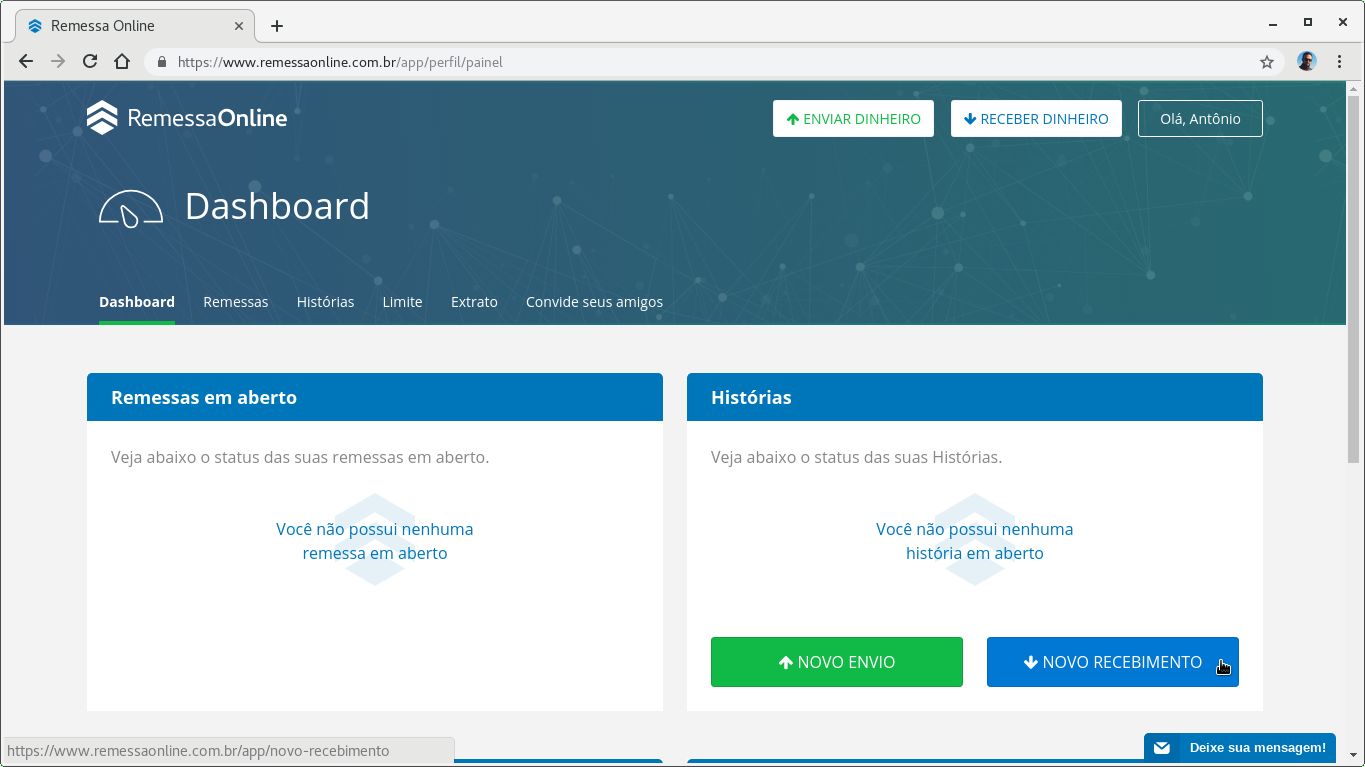This screenshot has height=767, width=1365.
Task: Click the browser forward arrow
Action: 58,62
